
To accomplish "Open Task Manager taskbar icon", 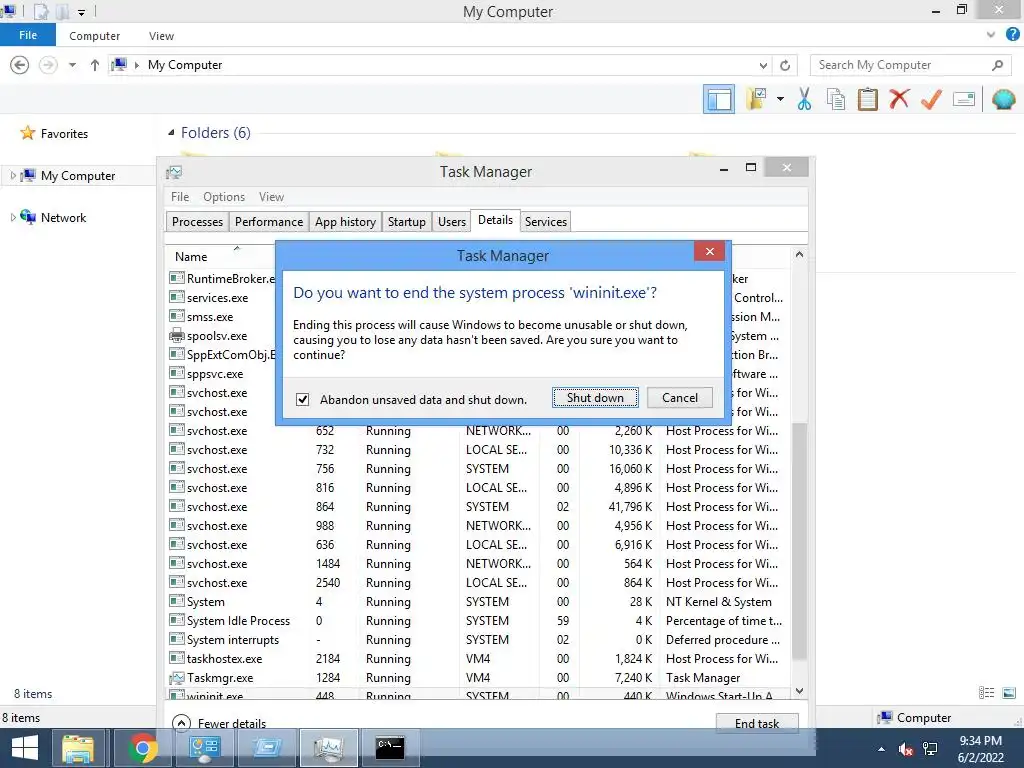I will [x=328, y=748].
